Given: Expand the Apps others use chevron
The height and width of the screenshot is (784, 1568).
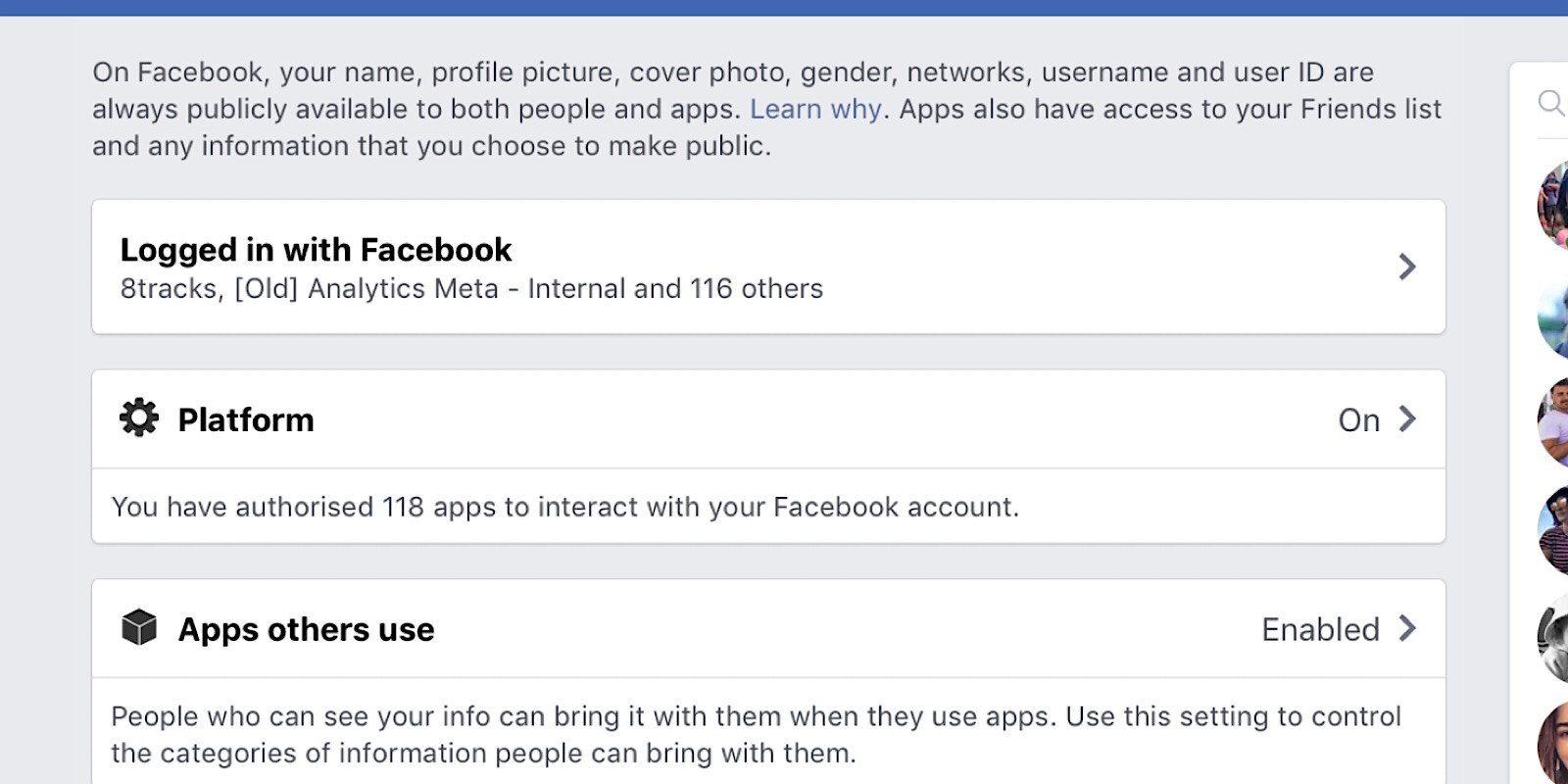Looking at the screenshot, I should tap(1407, 628).
